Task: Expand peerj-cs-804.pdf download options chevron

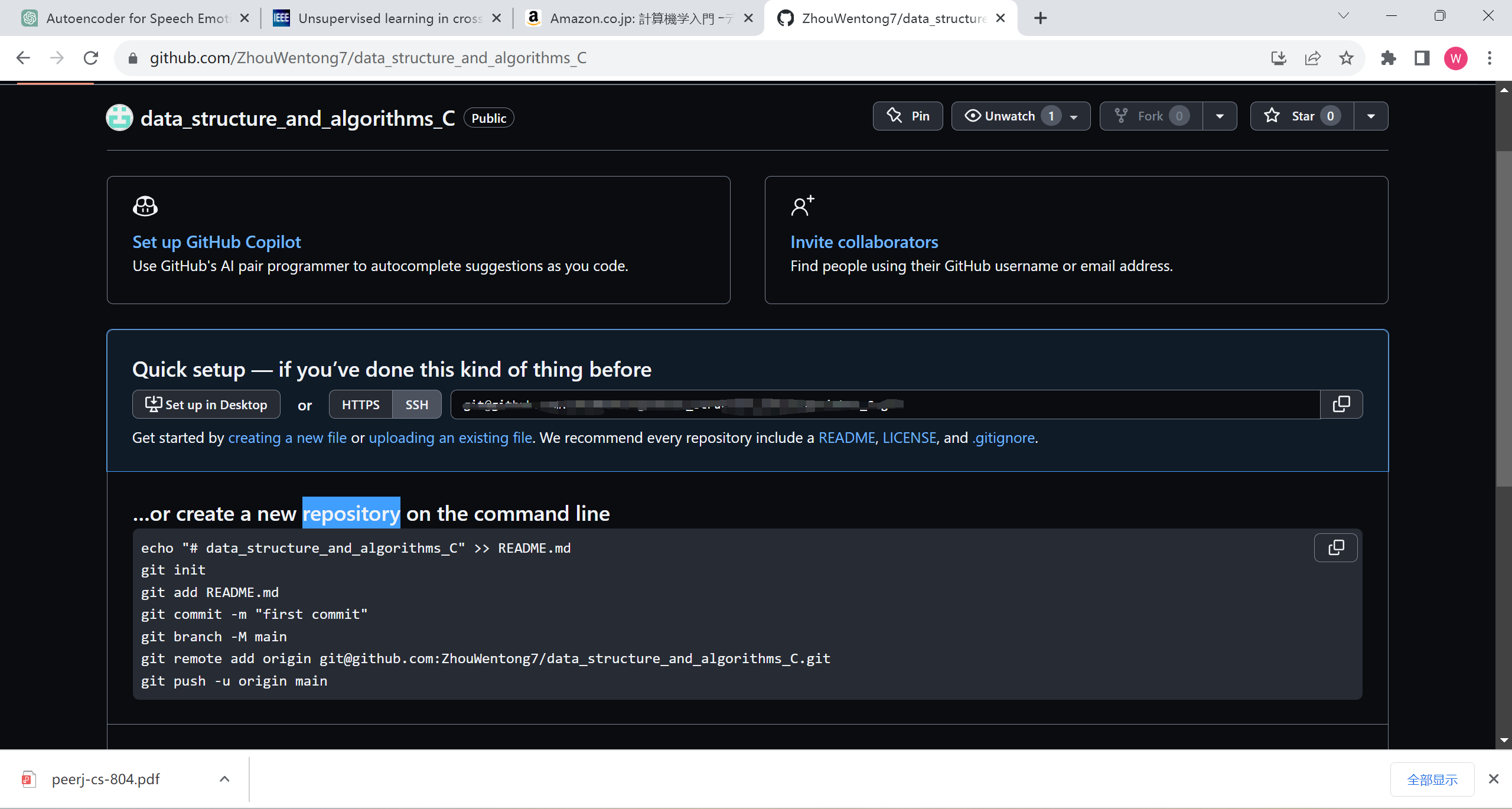Action: pos(224,779)
